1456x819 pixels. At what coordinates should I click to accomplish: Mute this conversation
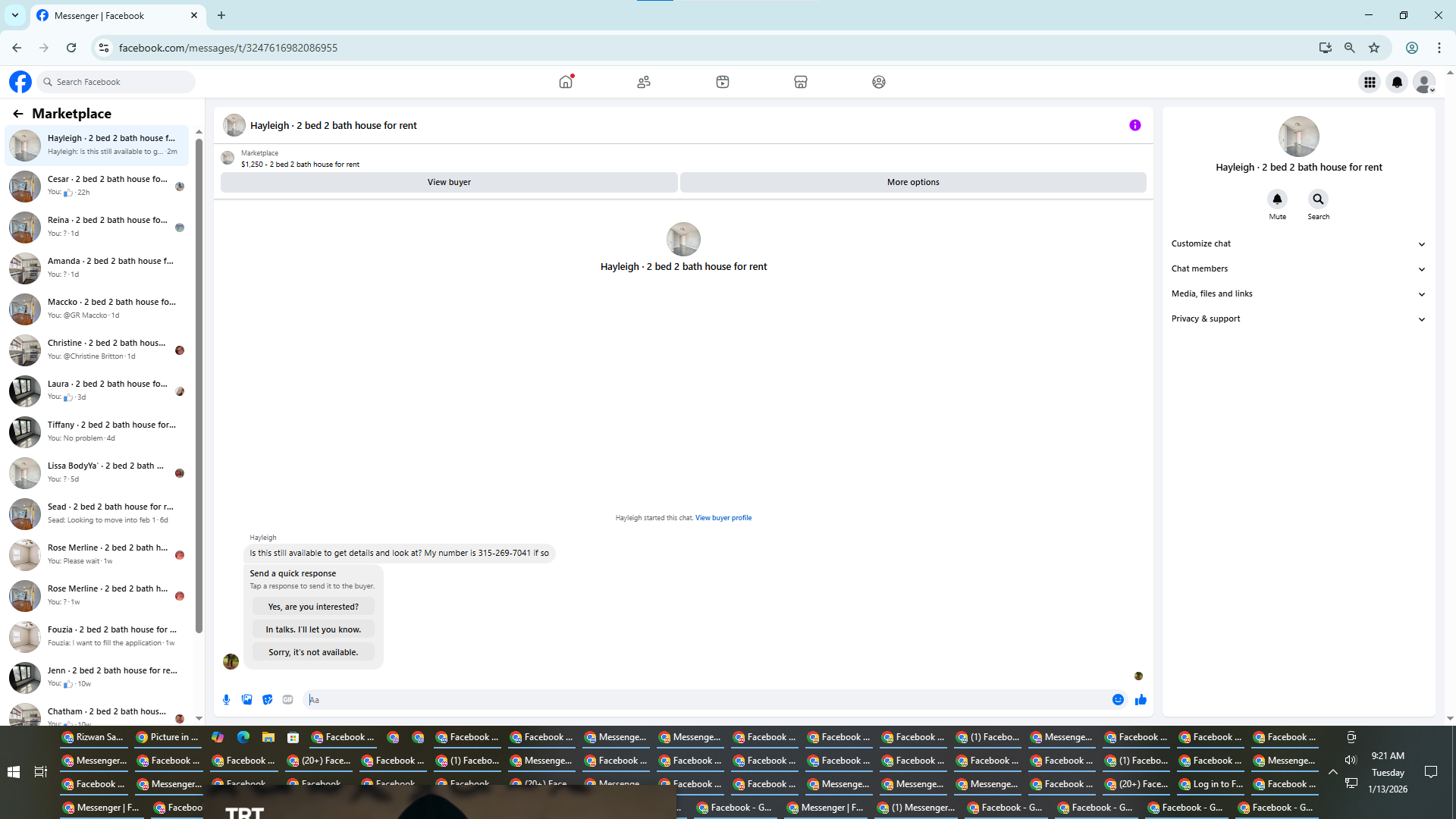coord(1277,199)
